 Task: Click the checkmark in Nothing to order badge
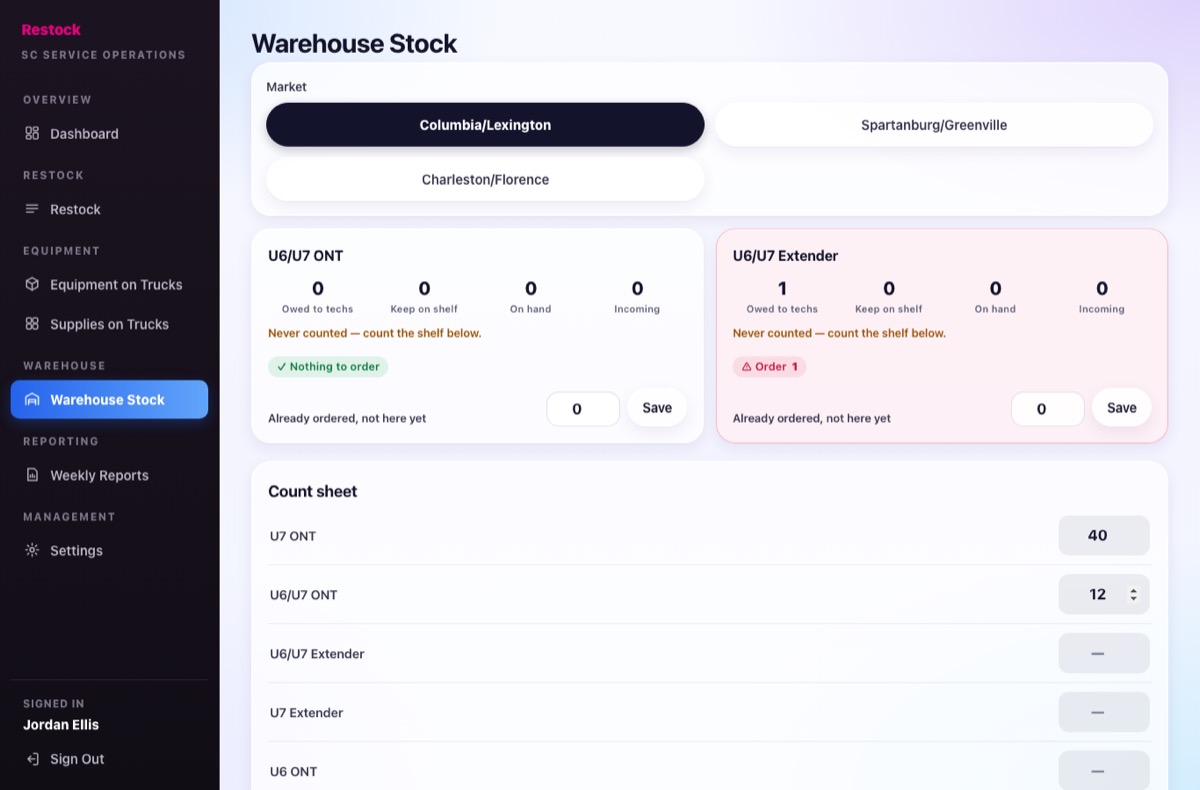(x=282, y=367)
